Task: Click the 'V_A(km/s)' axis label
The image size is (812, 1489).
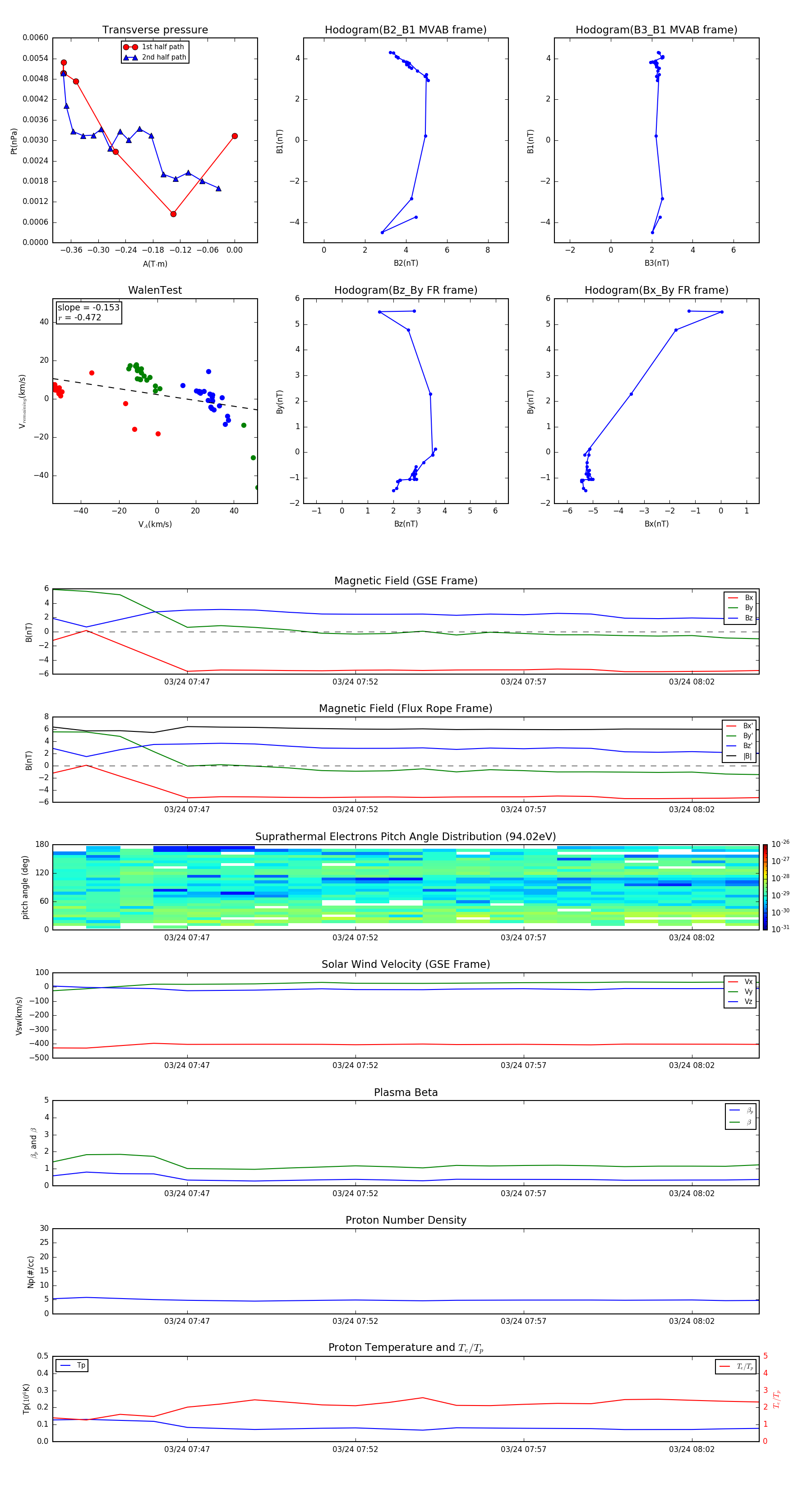Action: pos(155,524)
